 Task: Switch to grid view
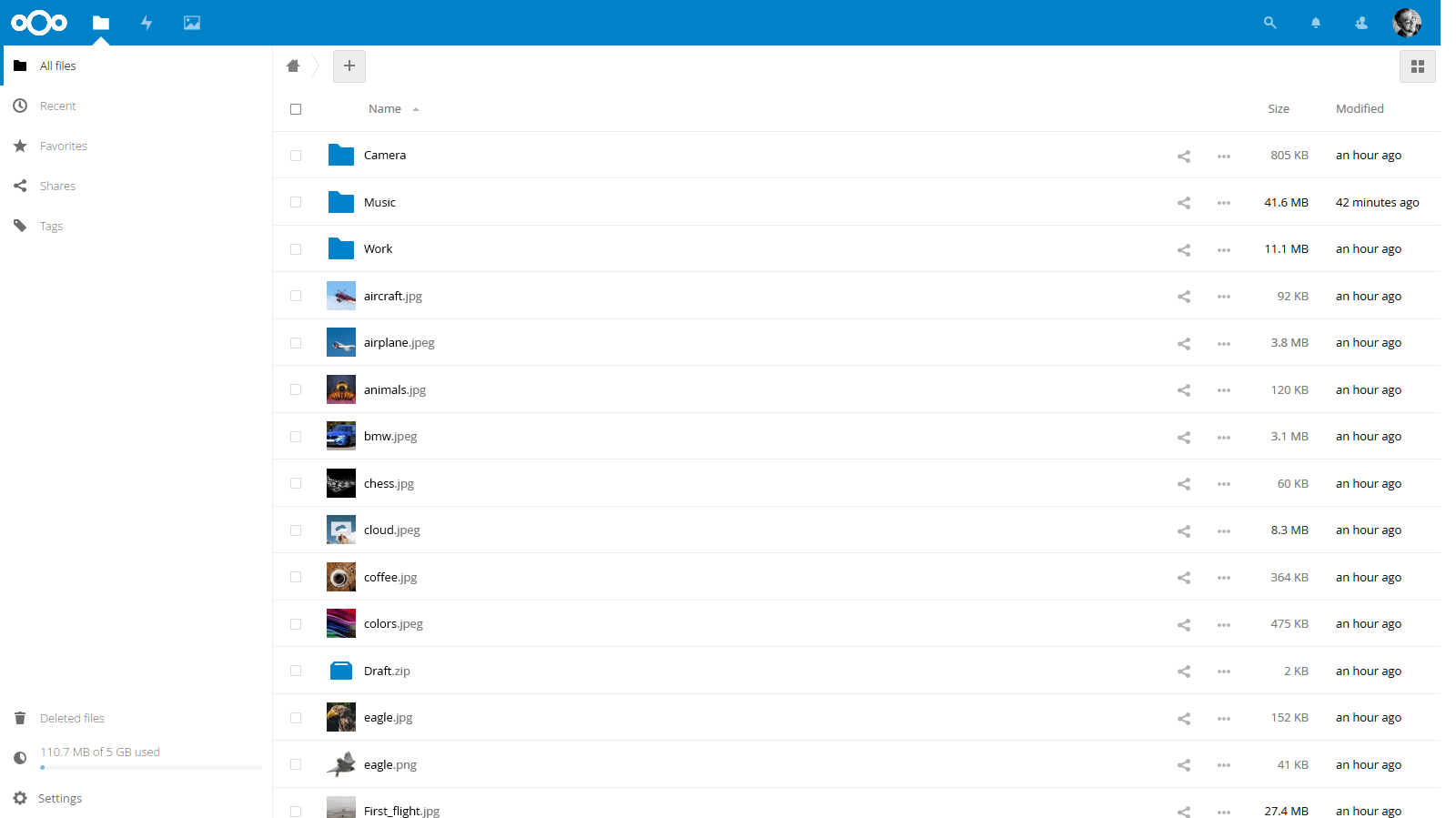pyautogui.click(x=1417, y=66)
